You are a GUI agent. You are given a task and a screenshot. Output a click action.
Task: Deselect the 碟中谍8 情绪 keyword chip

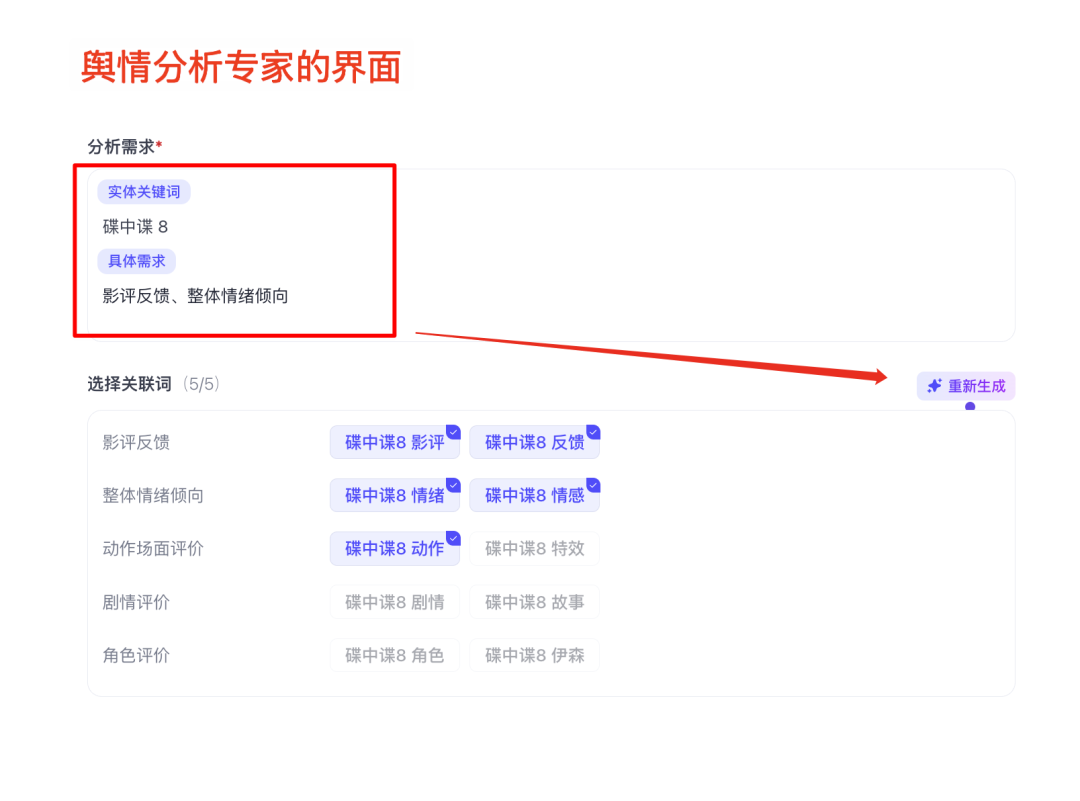coord(395,495)
